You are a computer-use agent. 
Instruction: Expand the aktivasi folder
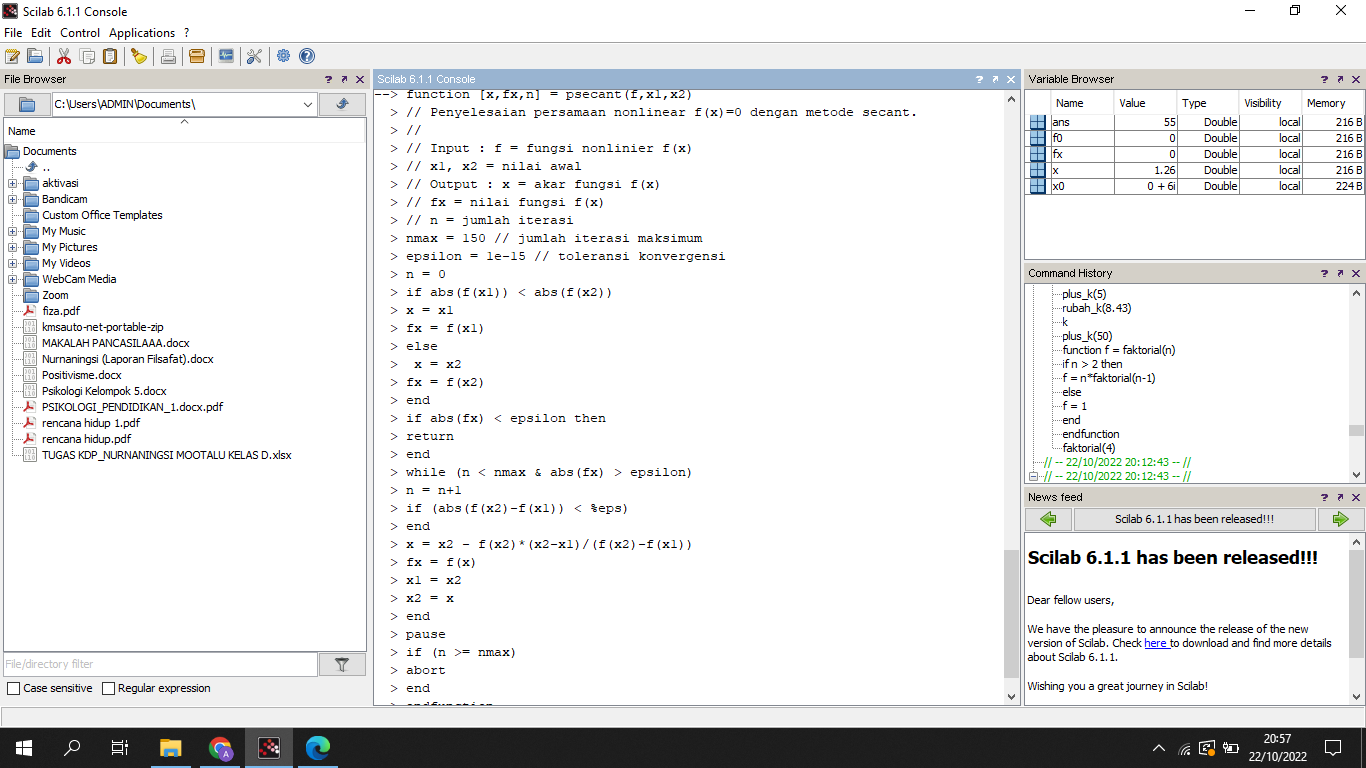(12, 183)
